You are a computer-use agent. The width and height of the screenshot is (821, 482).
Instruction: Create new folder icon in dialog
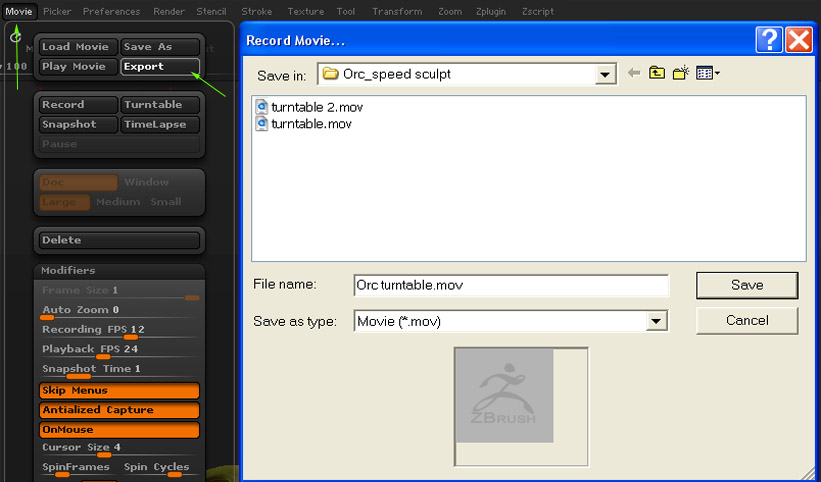pyautogui.click(x=681, y=73)
